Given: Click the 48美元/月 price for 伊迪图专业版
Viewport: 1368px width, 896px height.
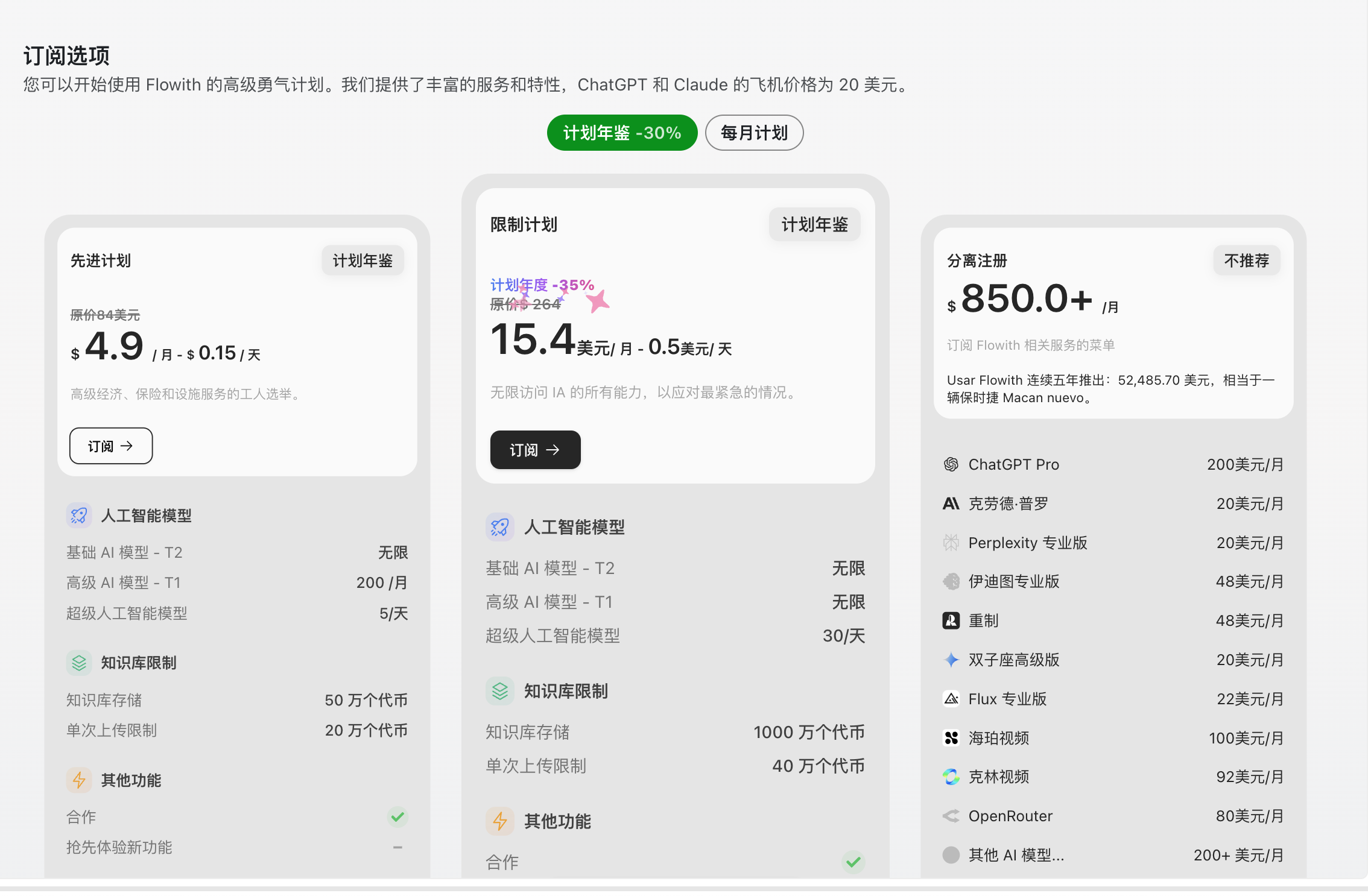Looking at the screenshot, I should point(1249,581).
